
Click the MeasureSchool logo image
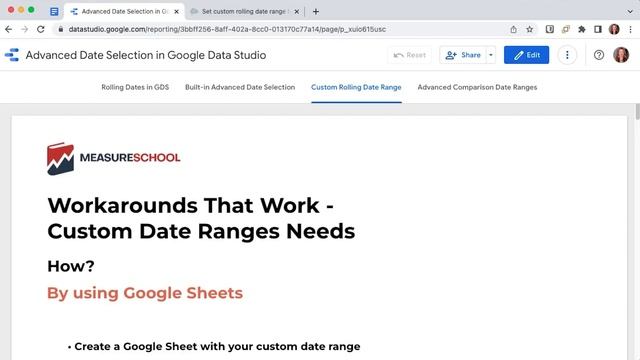coord(114,158)
